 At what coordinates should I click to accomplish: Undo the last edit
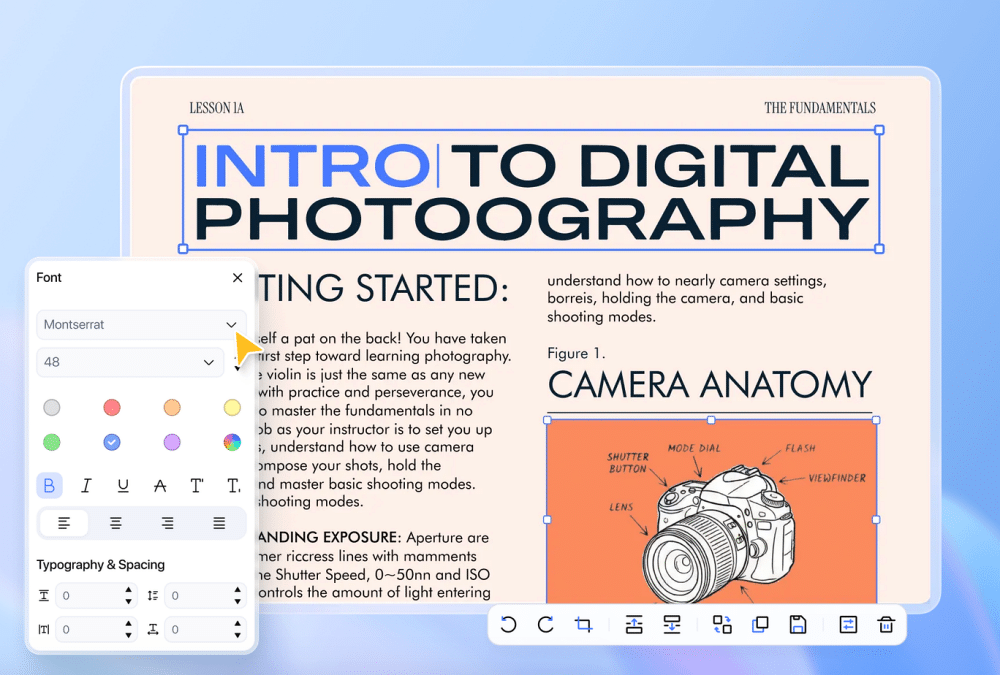coord(508,624)
